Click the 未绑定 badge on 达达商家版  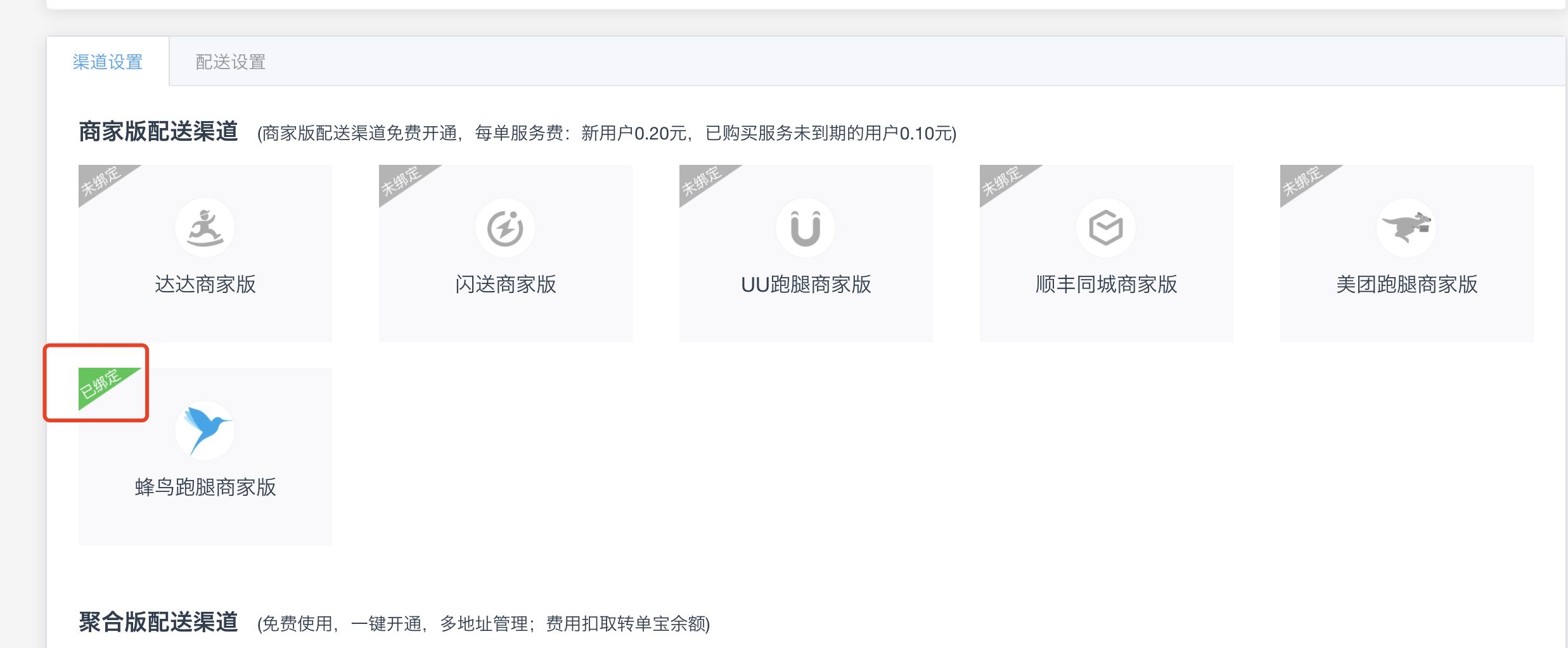point(100,181)
